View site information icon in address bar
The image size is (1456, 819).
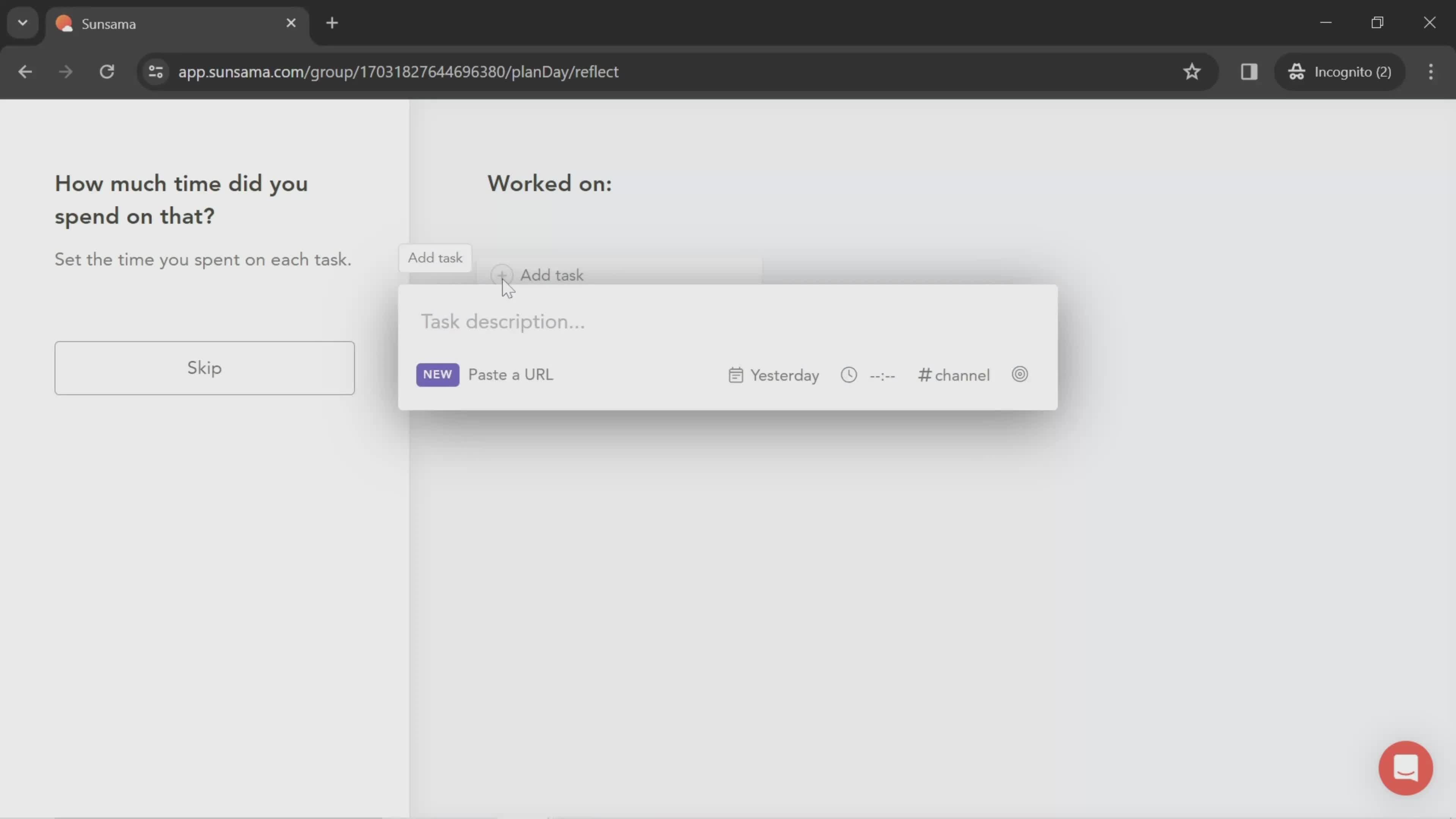click(x=155, y=72)
